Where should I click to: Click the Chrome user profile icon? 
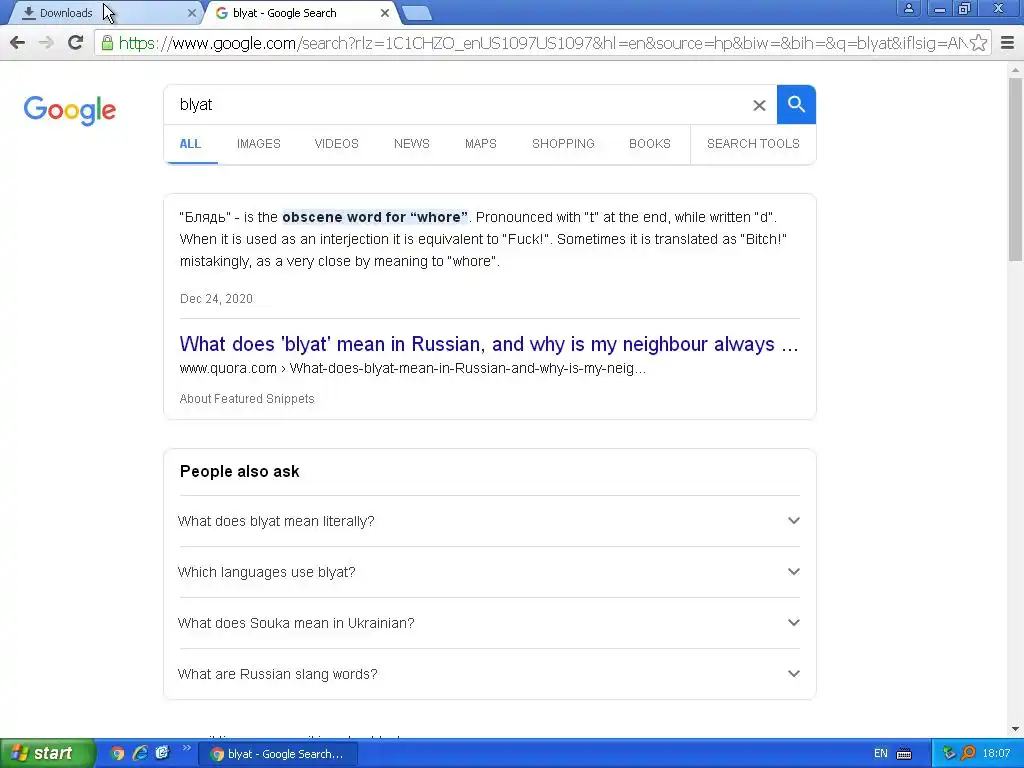click(x=908, y=8)
